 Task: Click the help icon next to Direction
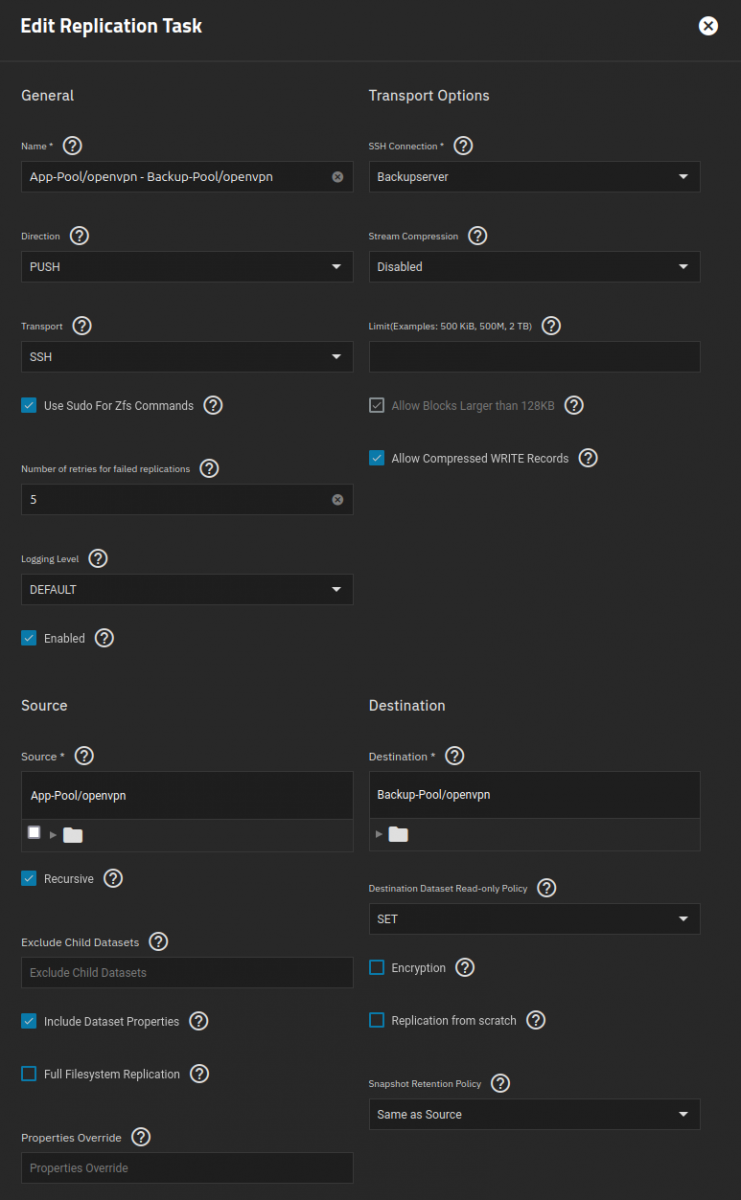pyautogui.click(x=79, y=236)
